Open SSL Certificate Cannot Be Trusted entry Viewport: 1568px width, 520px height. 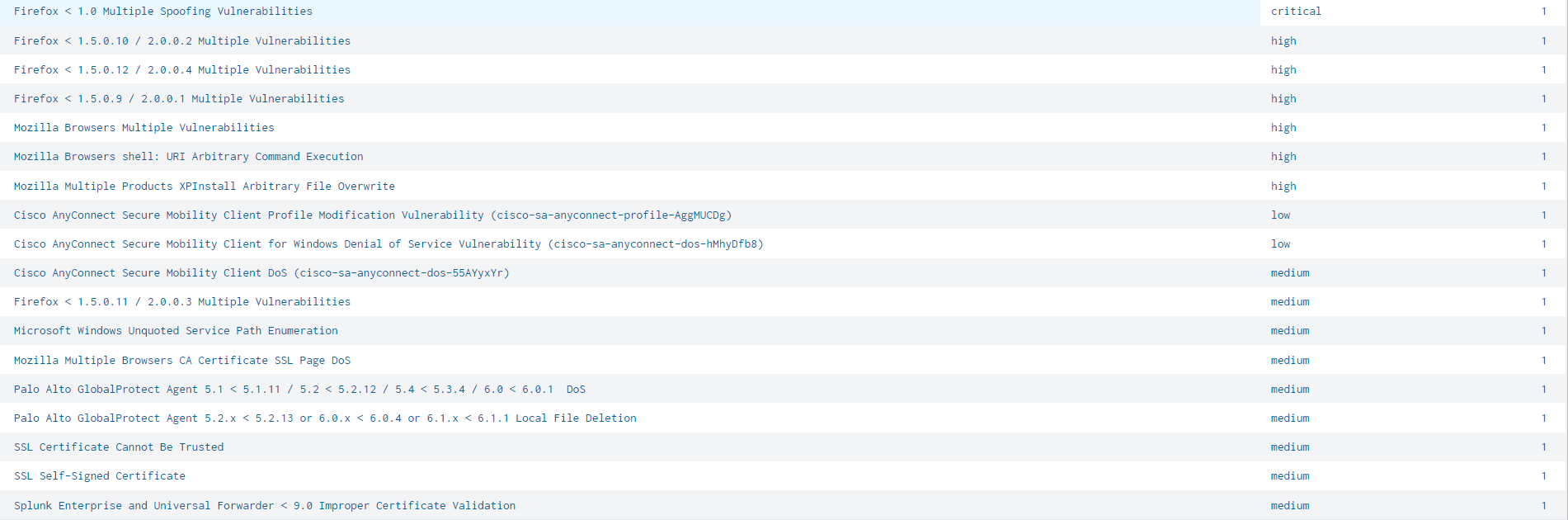coord(119,447)
